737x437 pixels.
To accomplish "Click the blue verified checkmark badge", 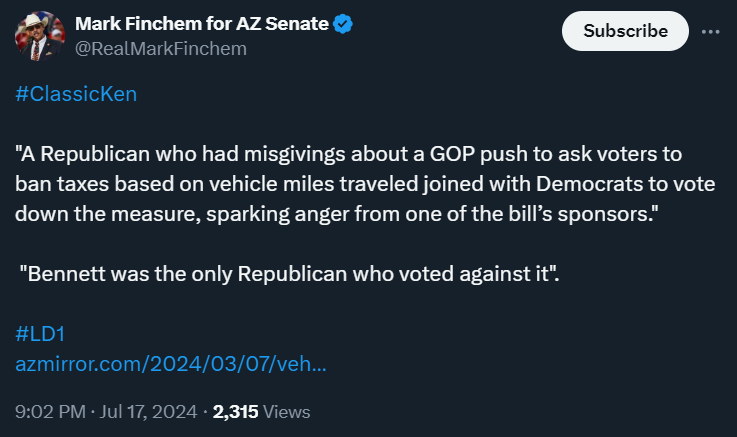I will pyautogui.click(x=343, y=24).
